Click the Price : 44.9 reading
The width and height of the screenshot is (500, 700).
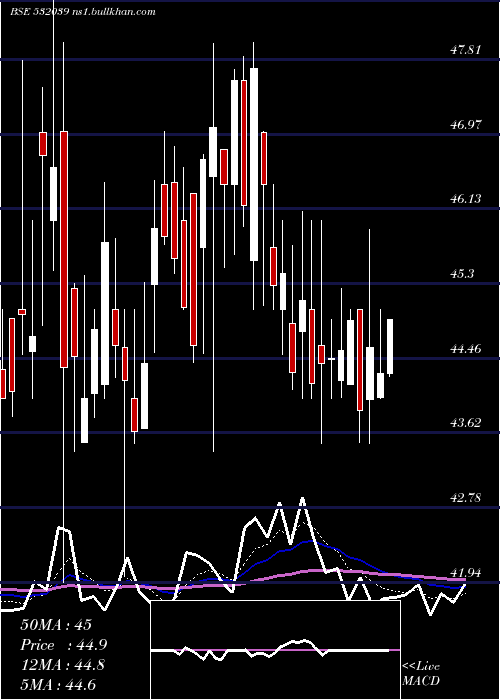[x=64, y=645]
